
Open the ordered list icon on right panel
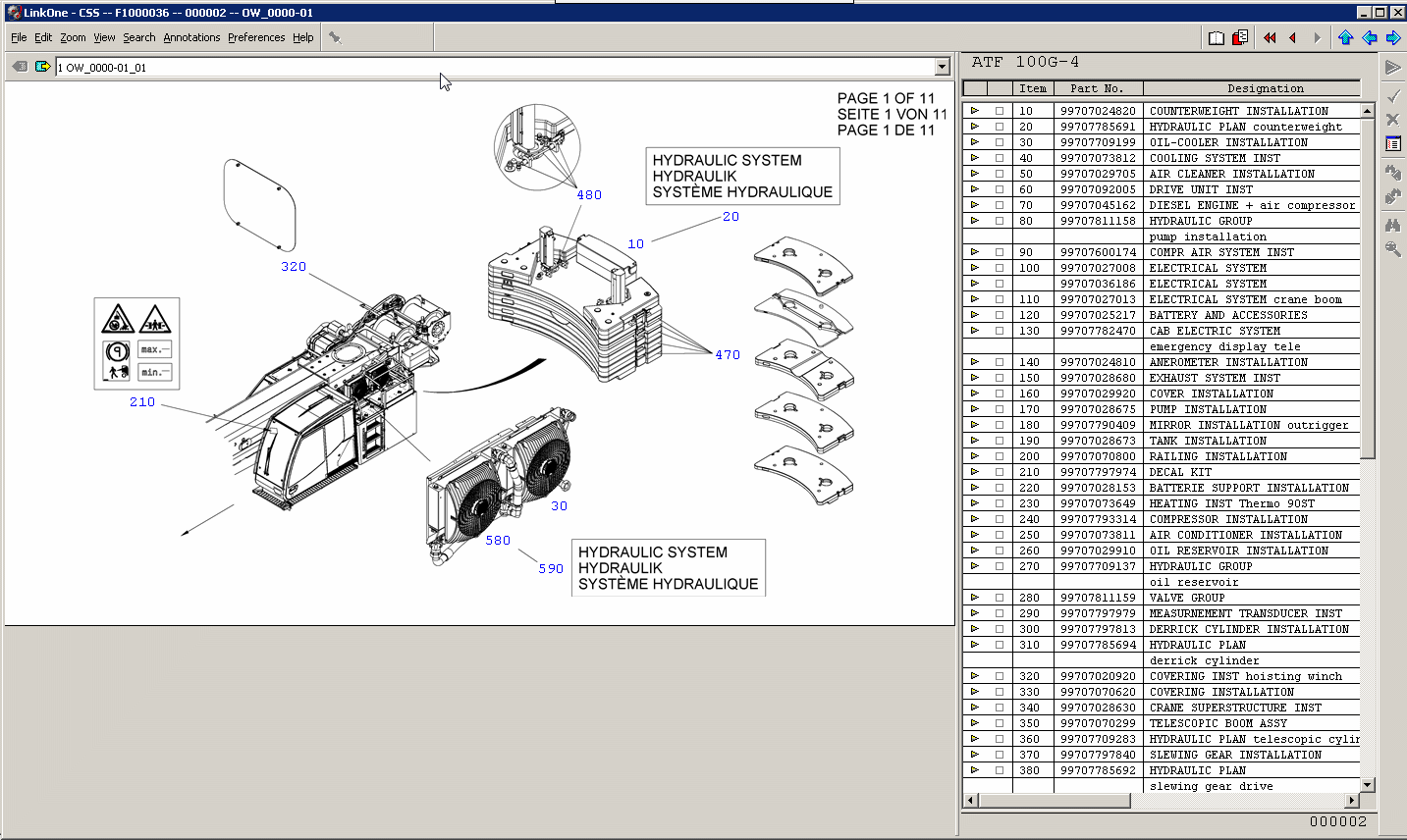tap(1393, 143)
